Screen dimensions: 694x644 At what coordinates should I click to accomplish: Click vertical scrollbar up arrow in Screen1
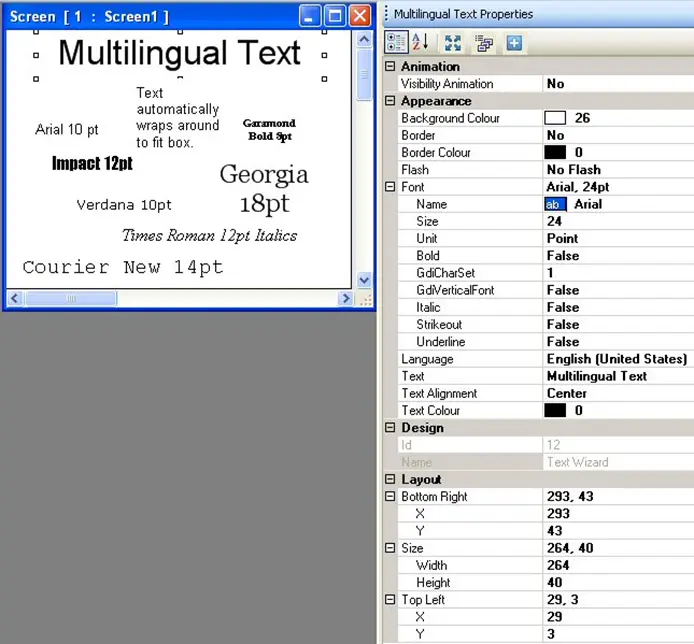(364, 39)
